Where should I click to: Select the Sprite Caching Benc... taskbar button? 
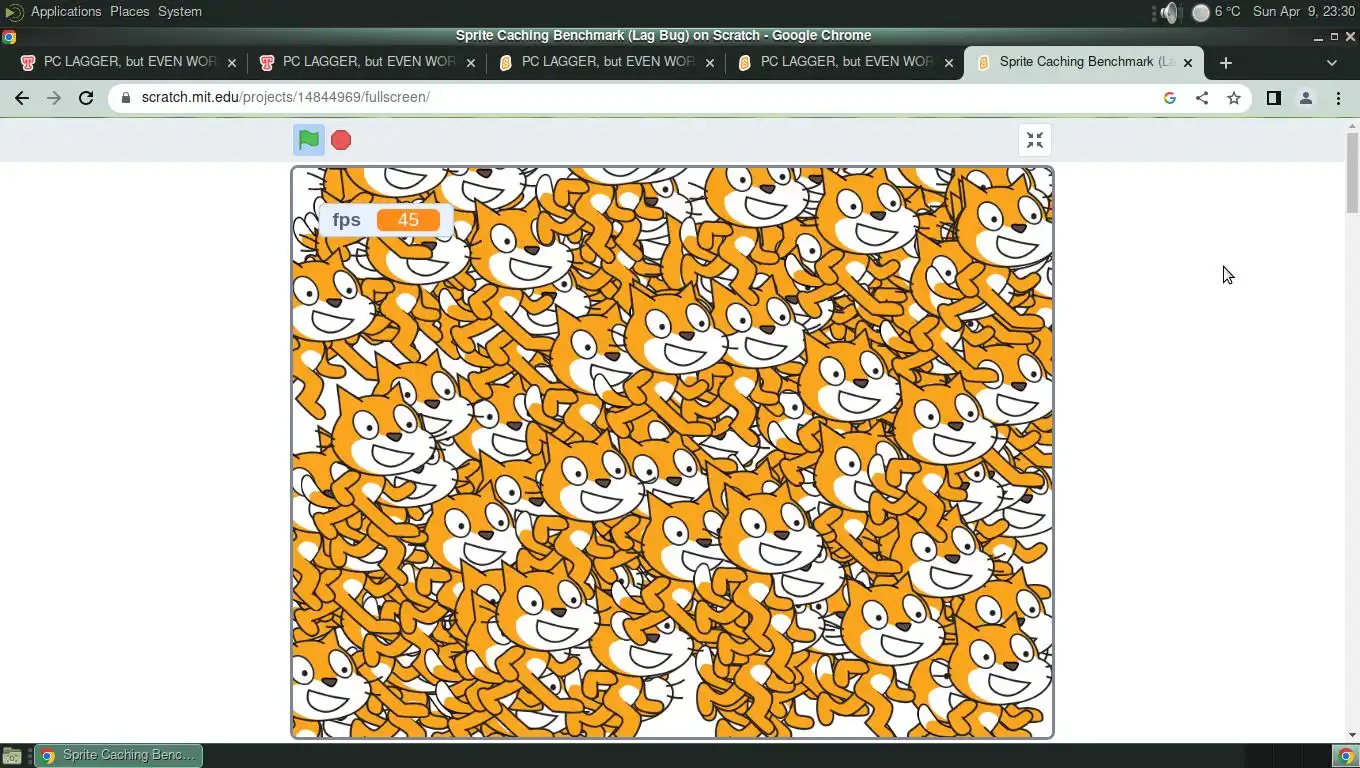(119, 755)
